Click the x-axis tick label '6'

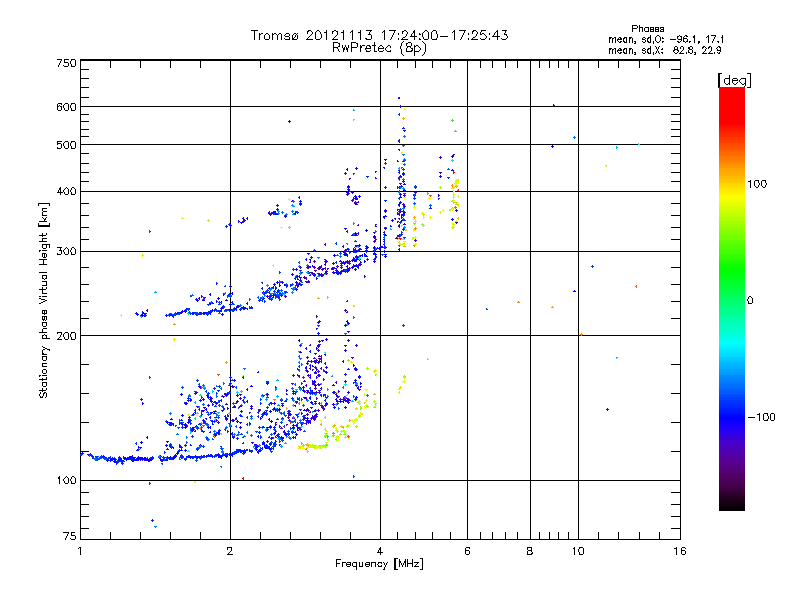coord(467,551)
